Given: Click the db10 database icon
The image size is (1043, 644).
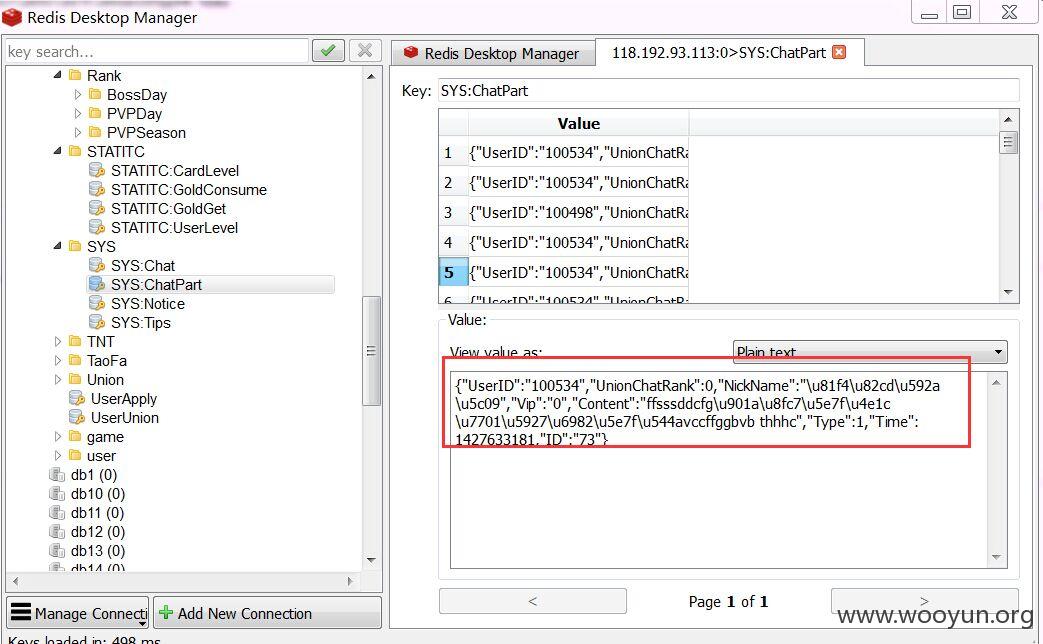Looking at the screenshot, I should [57, 494].
